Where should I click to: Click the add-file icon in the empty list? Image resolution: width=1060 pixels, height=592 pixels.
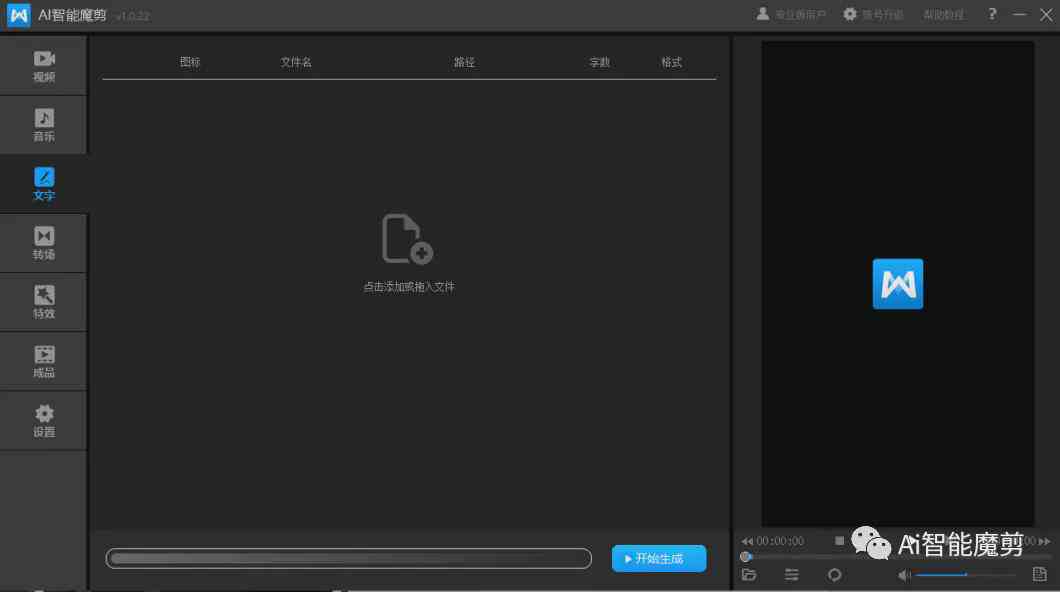coord(407,239)
